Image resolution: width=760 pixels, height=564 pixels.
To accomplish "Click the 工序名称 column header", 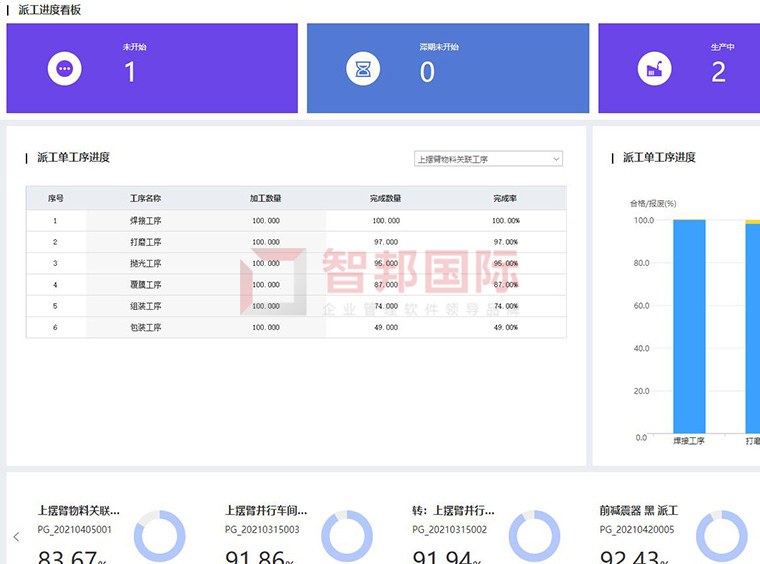I will [145, 198].
